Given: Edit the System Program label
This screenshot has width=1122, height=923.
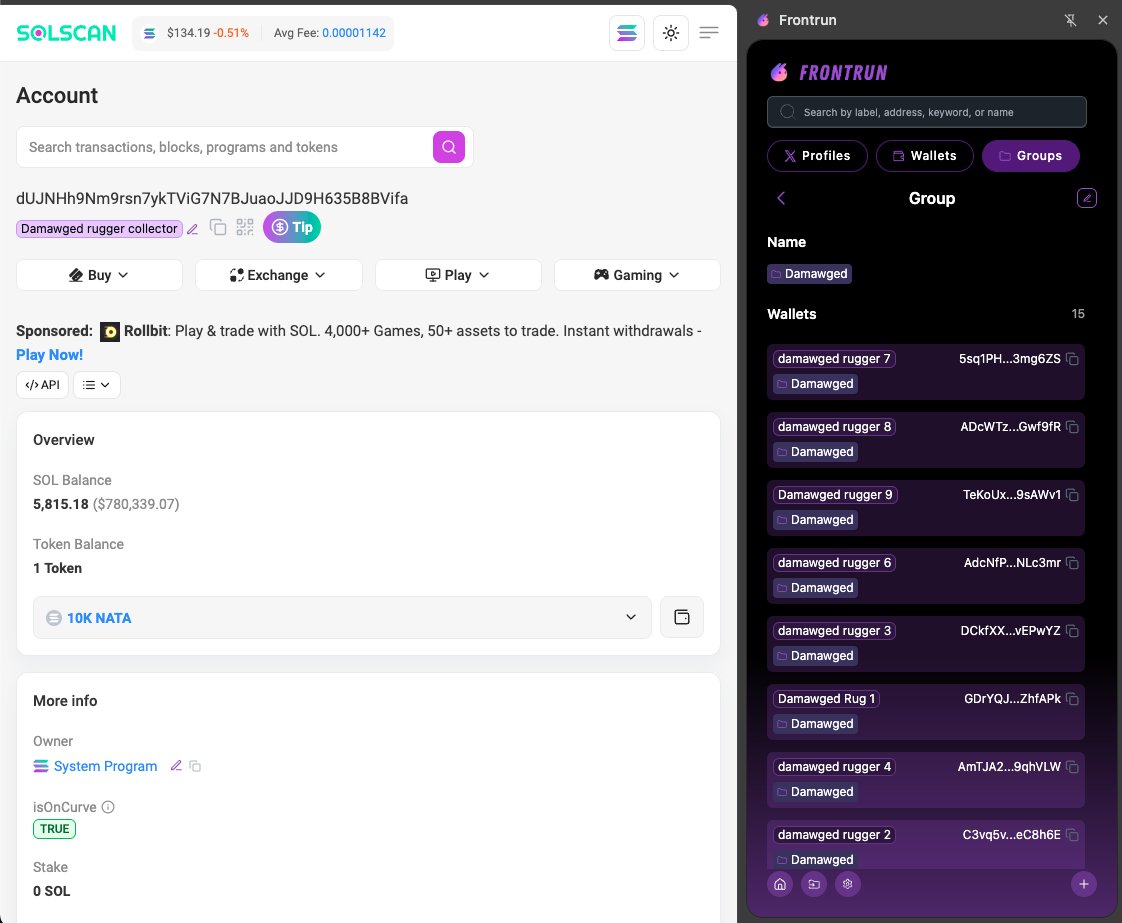Looking at the screenshot, I should point(176,766).
